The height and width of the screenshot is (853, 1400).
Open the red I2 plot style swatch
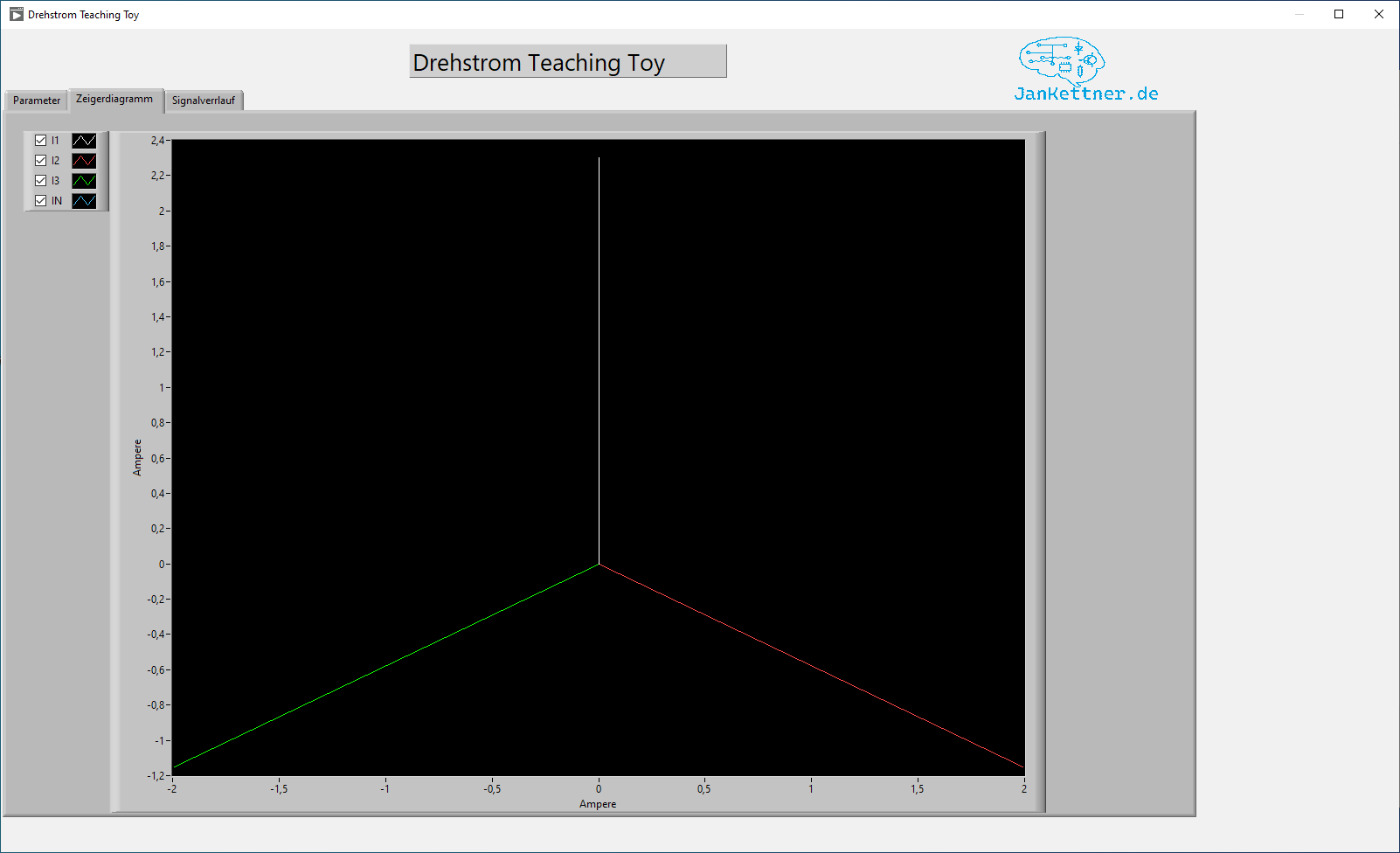tap(84, 160)
